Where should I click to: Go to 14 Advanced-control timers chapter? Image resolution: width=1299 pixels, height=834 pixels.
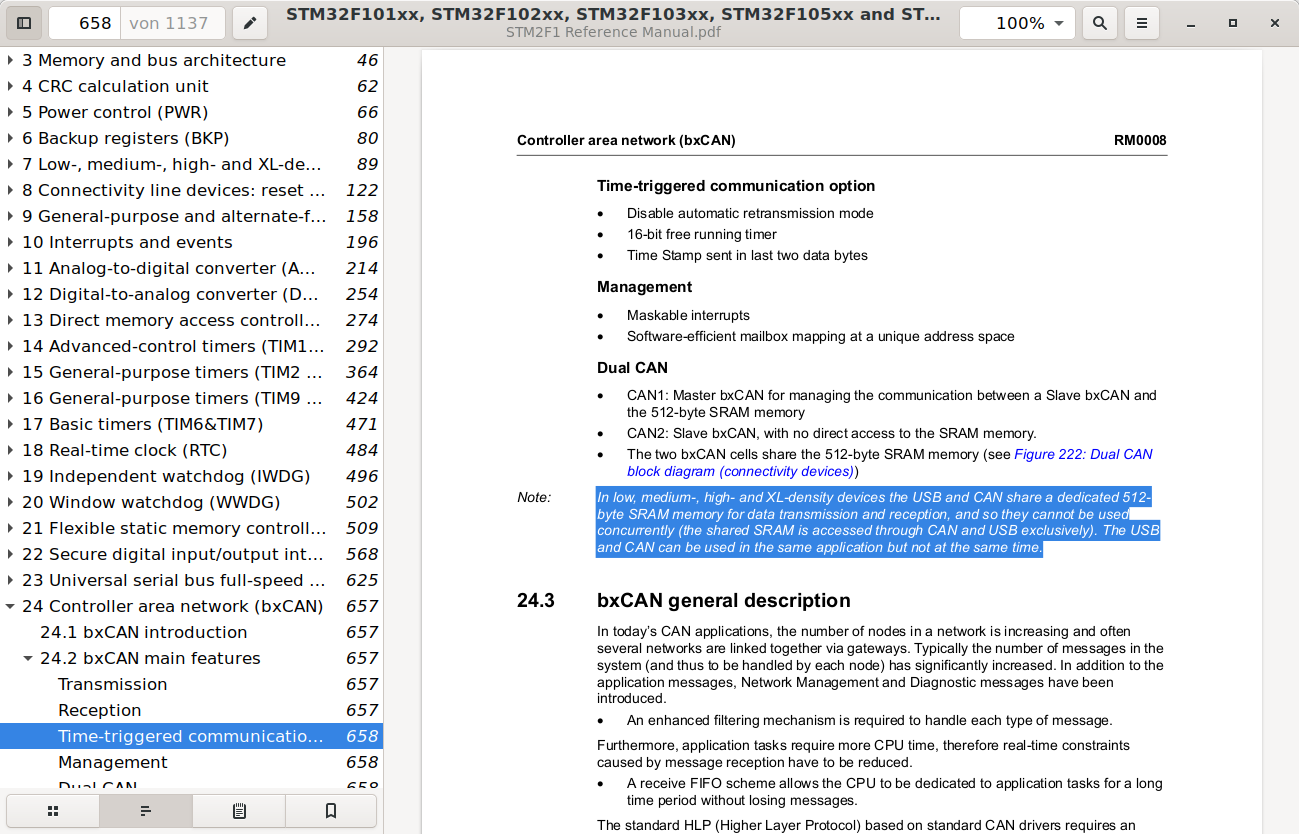click(x=191, y=346)
